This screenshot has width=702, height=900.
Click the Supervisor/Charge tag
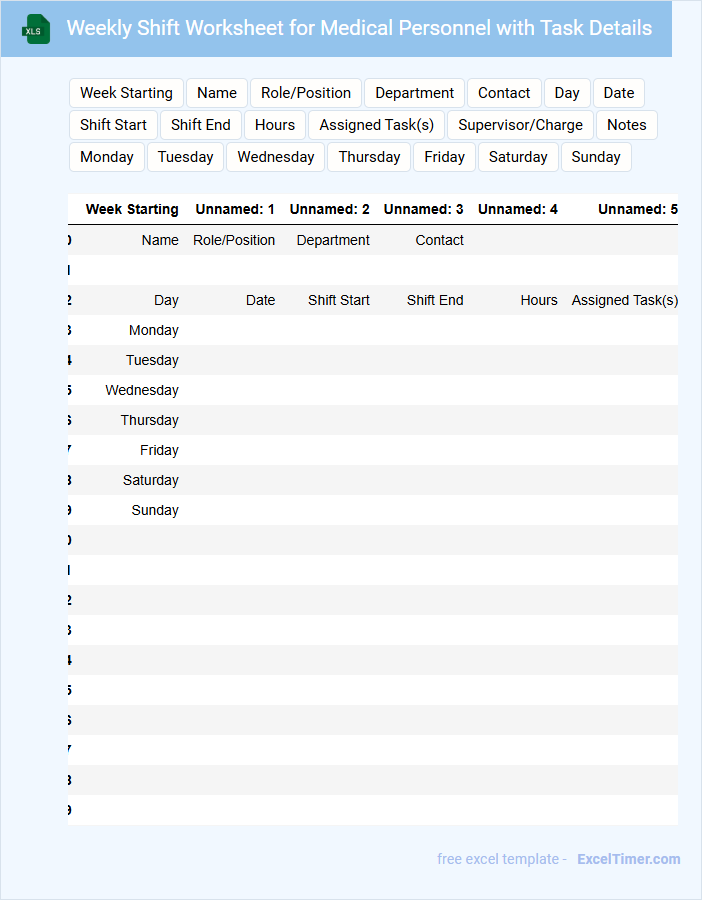(521, 125)
